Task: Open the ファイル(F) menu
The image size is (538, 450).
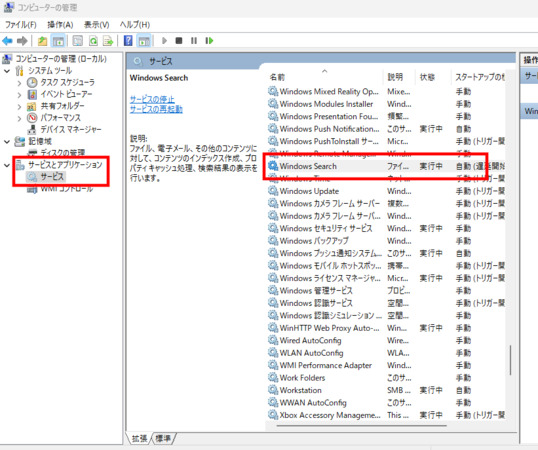Action: point(21,25)
